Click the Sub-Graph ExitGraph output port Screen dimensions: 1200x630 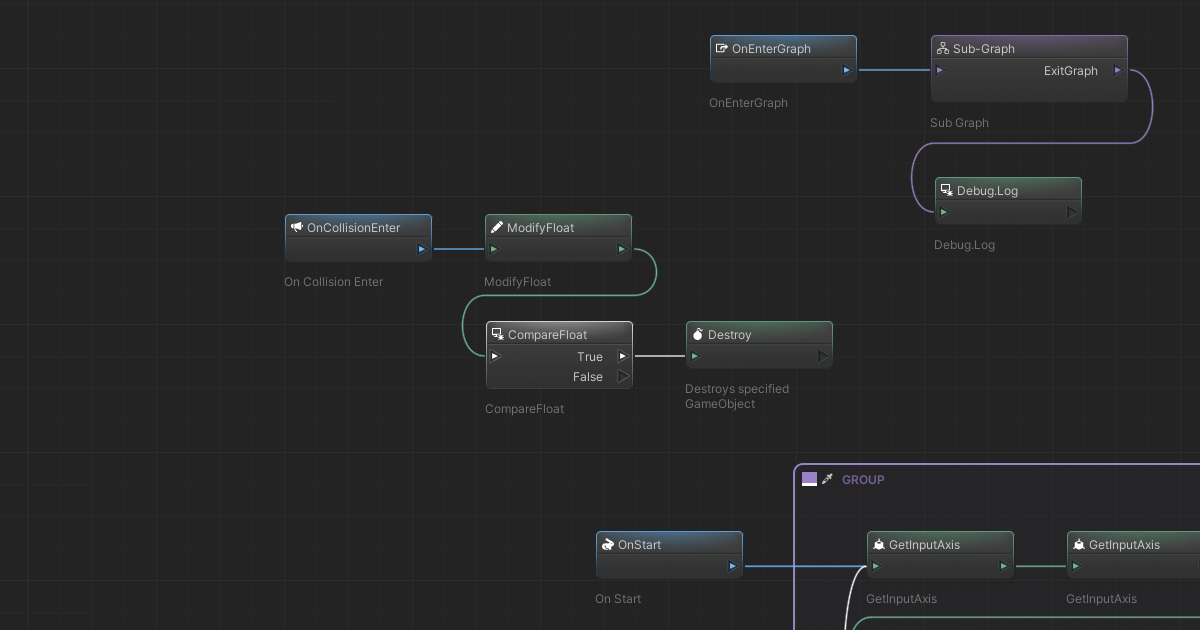1117,70
